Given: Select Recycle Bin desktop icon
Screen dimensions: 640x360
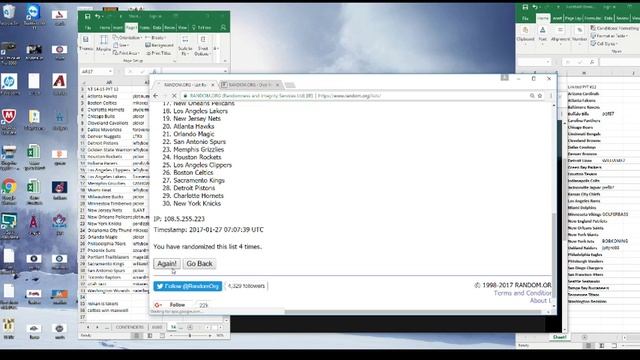Looking at the screenshot, I should [x=9, y=15].
